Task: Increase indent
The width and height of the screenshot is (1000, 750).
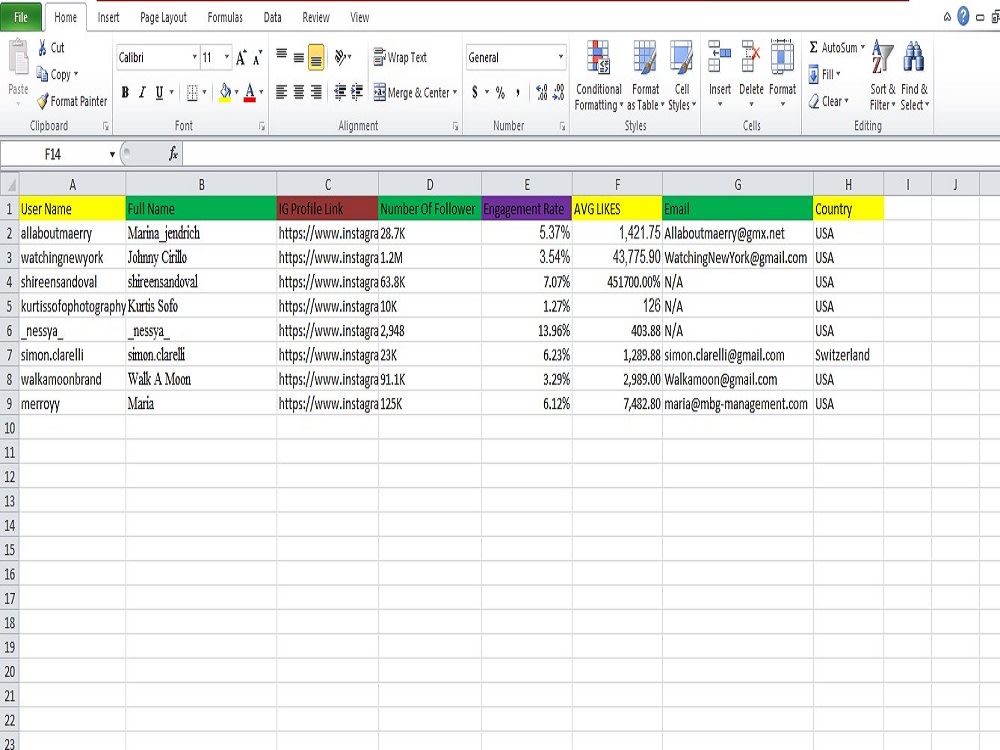Action: pyautogui.click(x=357, y=92)
